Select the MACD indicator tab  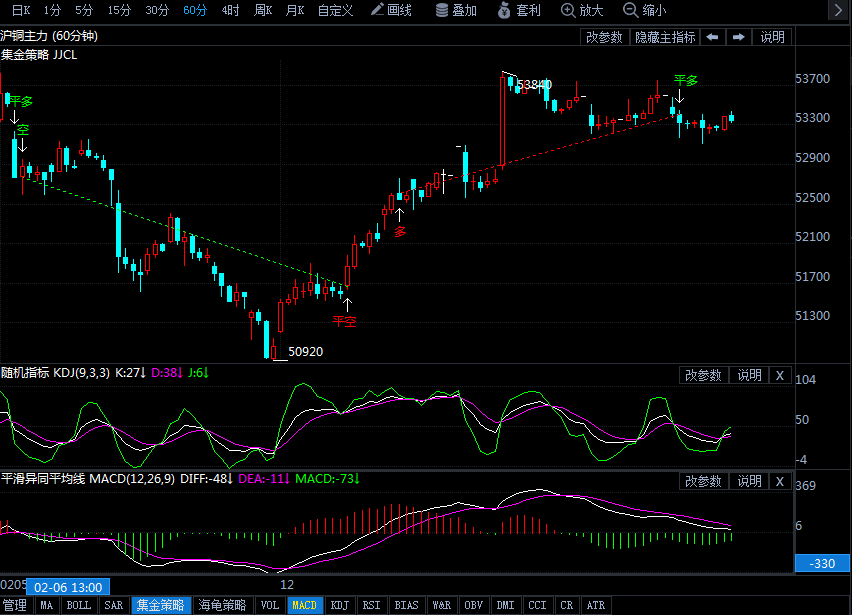click(304, 605)
